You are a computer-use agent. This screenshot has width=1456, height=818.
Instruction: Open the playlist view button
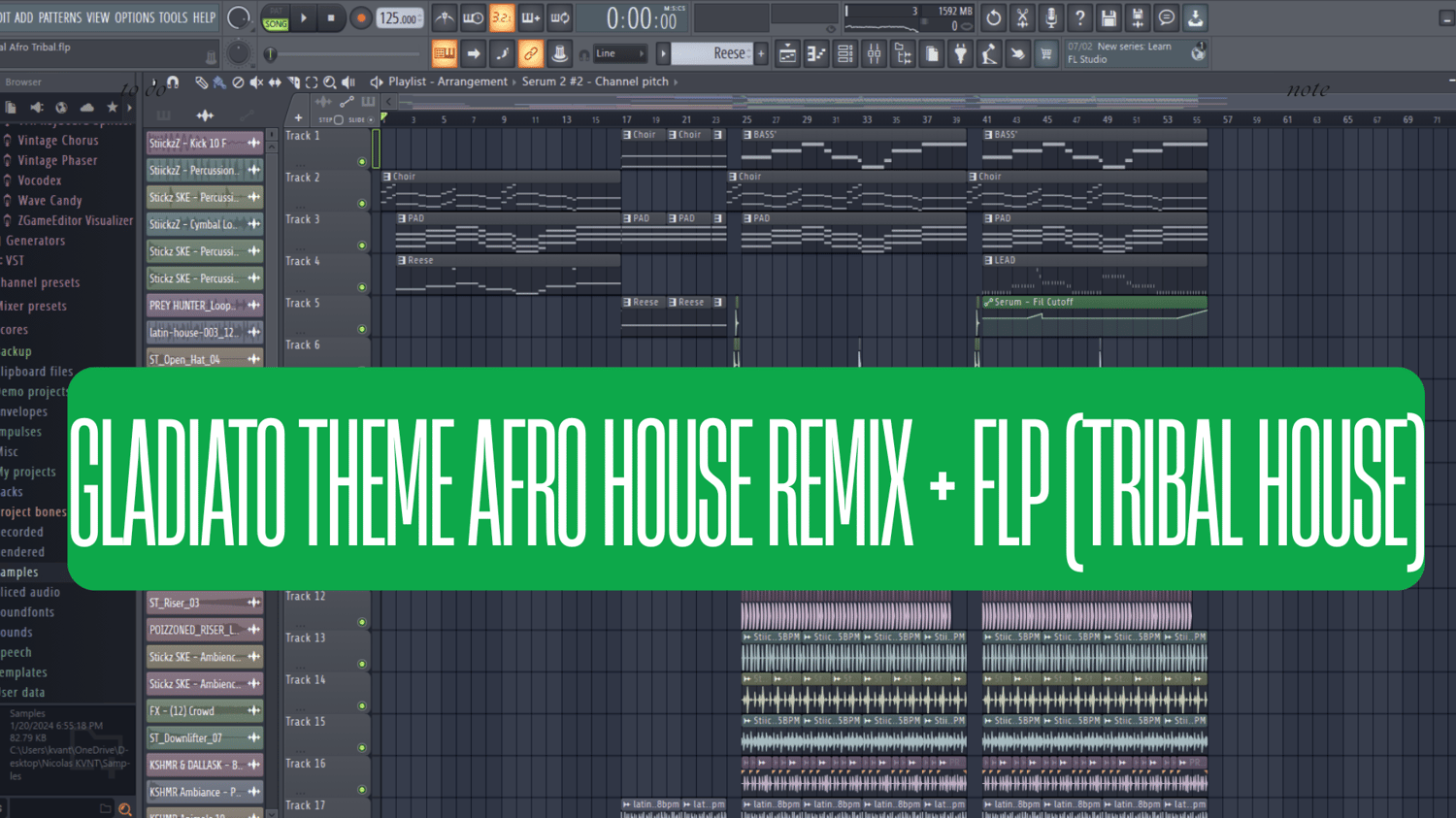pos(787,54)
